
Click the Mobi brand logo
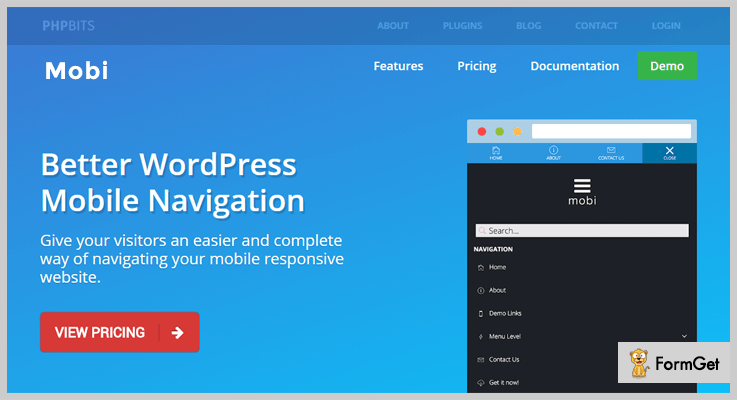[77, 71]
